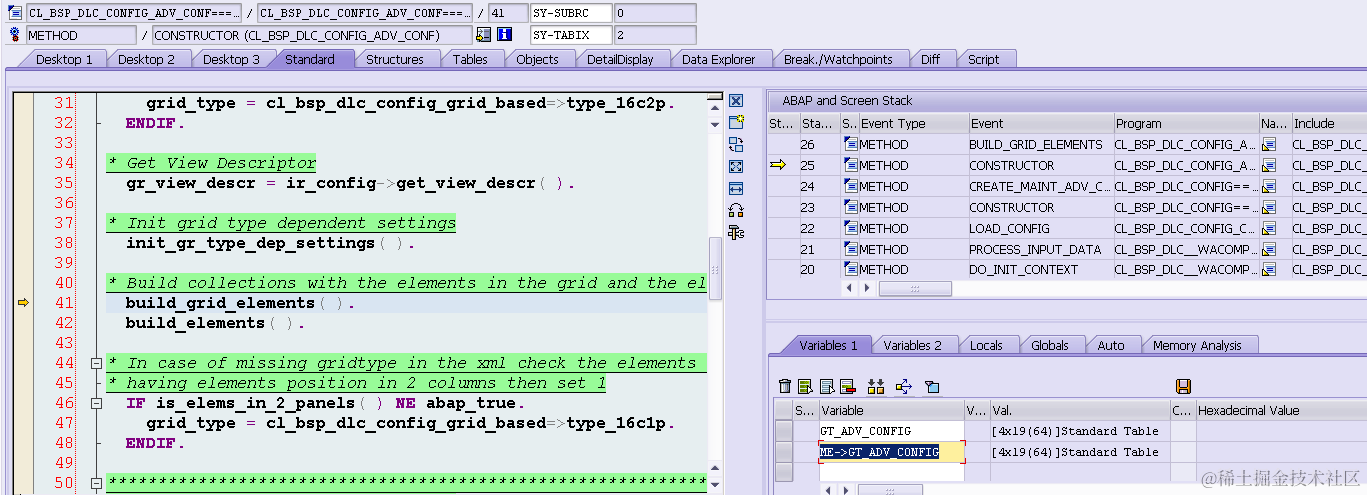Click the tool settings icon below headset
The height and width of the screenshot is (495, 1367).
(x=736, y=232)
